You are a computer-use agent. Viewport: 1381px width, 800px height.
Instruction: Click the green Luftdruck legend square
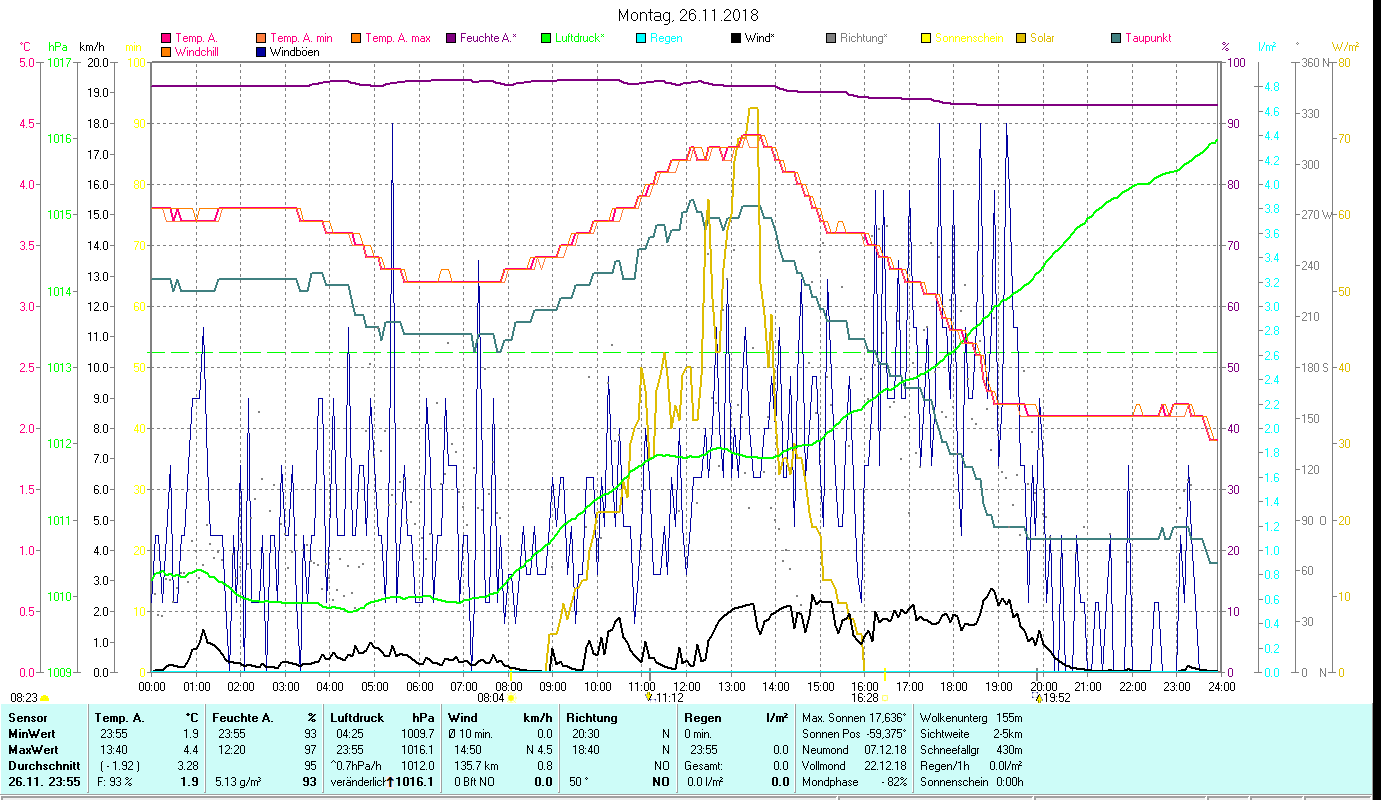[x=546, y=39]
